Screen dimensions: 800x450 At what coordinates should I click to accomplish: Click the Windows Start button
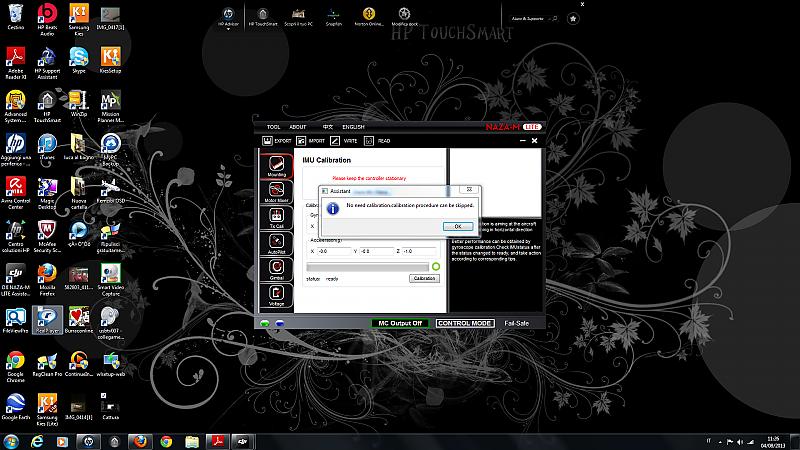pos(11,441)
